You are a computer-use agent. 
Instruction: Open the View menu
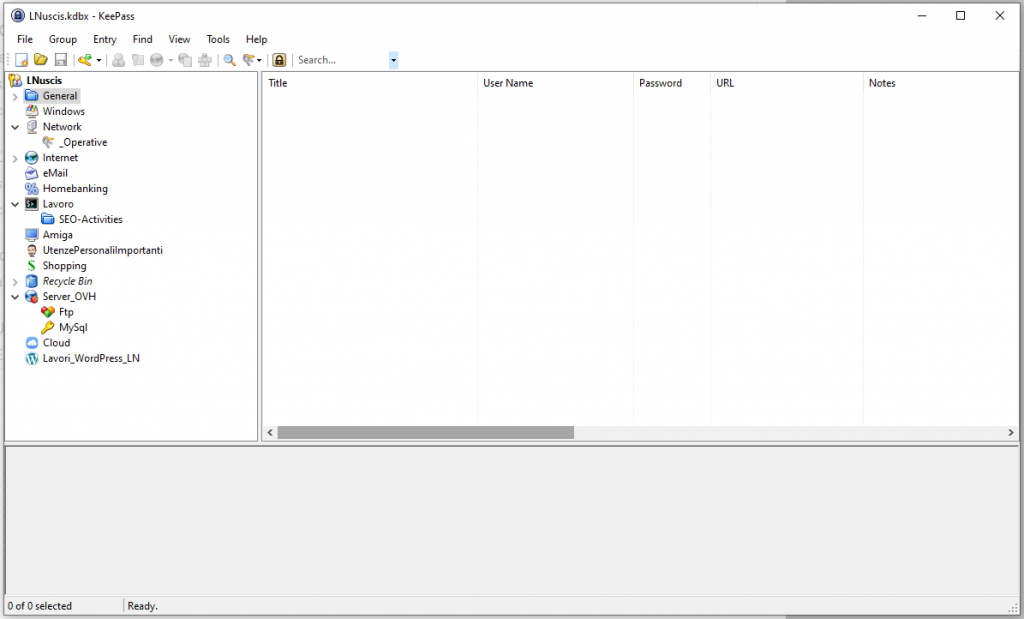(179, 39)
